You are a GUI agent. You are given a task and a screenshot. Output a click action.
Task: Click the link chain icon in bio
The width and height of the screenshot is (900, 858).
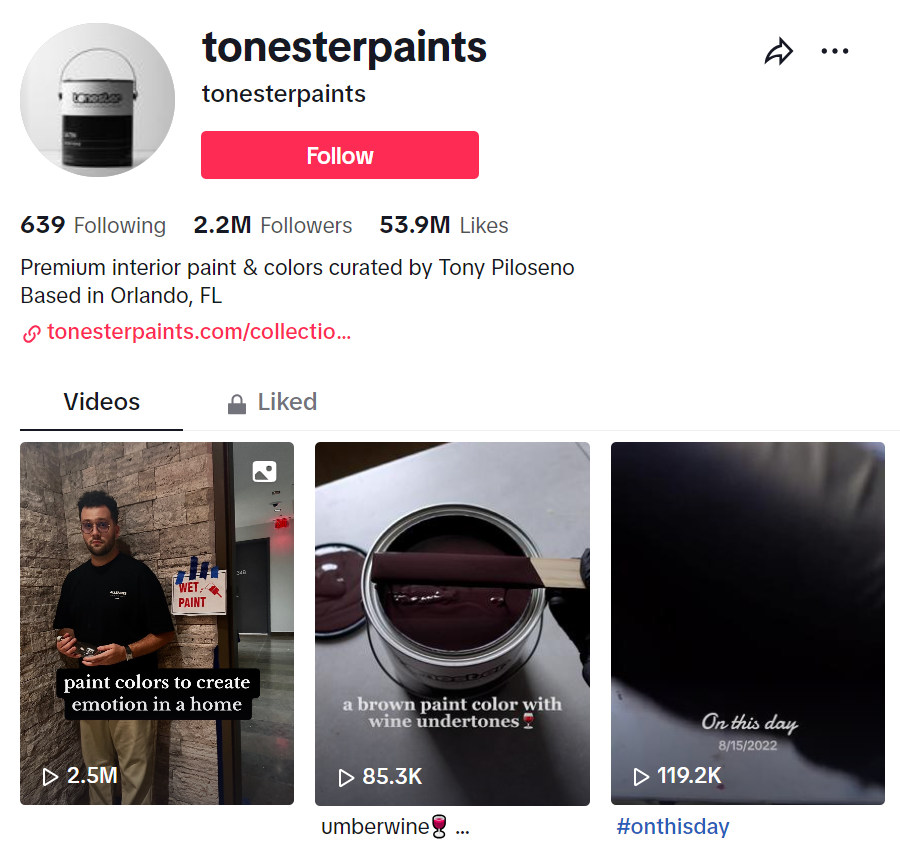31,334
